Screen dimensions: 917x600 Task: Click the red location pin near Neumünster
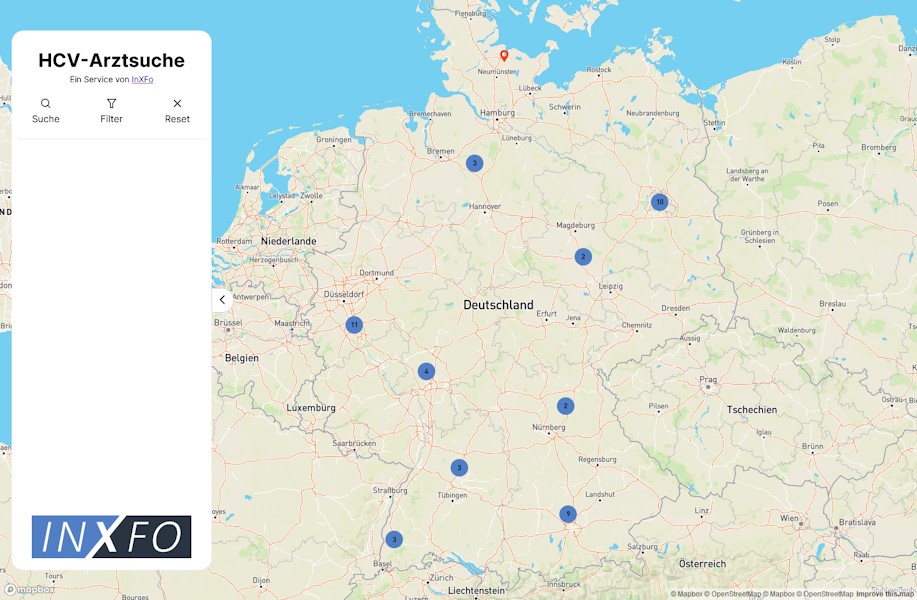pyautogui.click(x=504, y=57)
